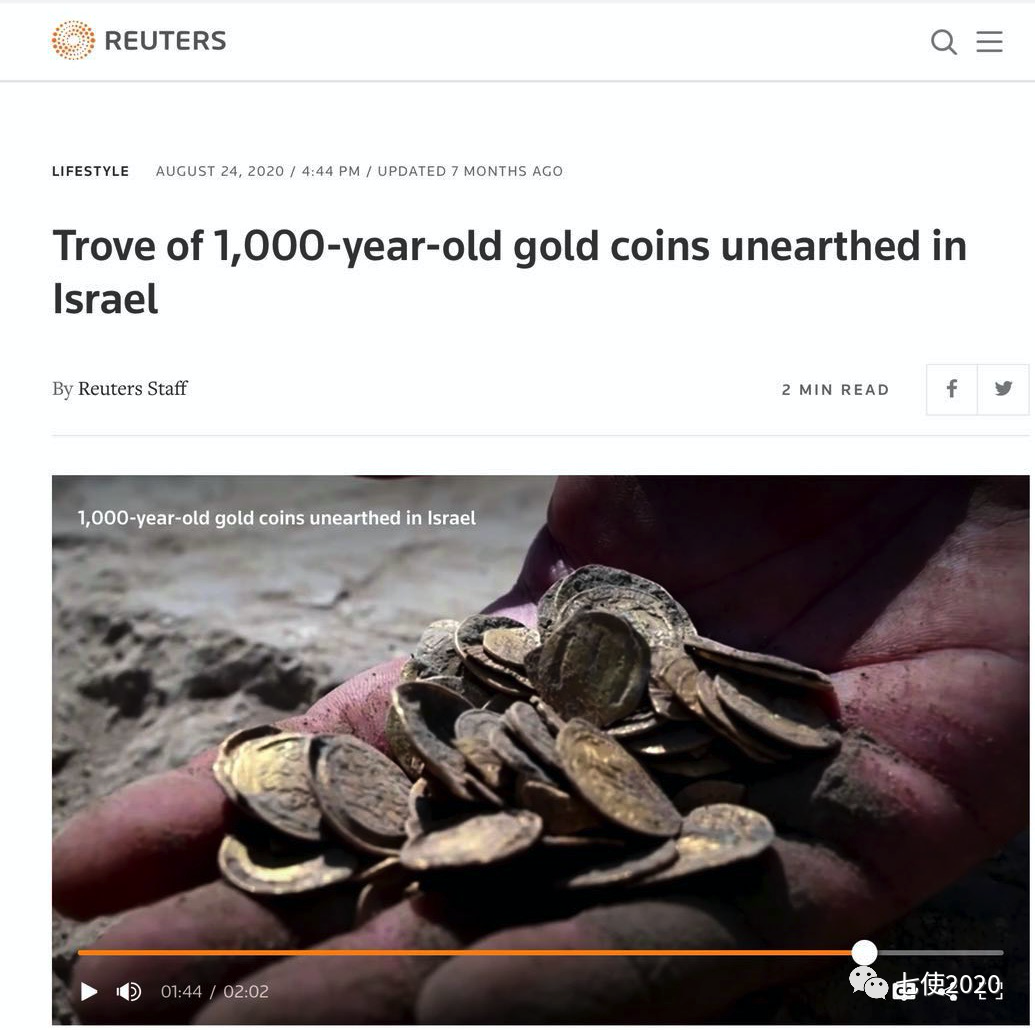Share article on Facebook
Image resolution: width=1035 pixels, height=1030 pixels.
(x=951, y=389)
